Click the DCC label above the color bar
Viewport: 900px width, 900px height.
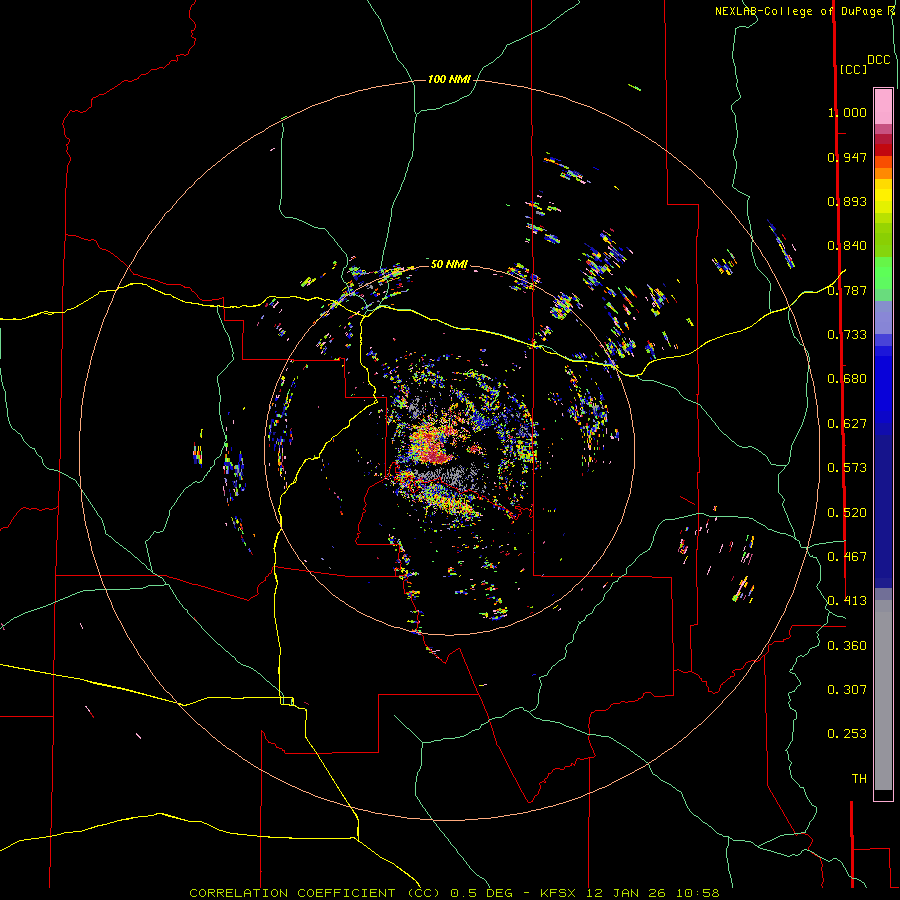tap(879, 60)
